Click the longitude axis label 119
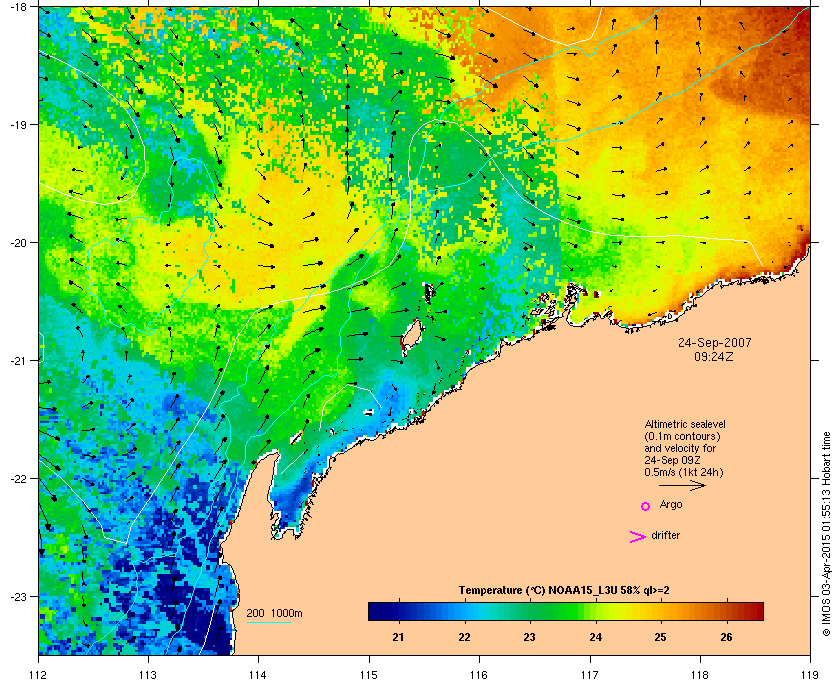Viewport: 840px width, 680px height. click(x=810, y=675)
